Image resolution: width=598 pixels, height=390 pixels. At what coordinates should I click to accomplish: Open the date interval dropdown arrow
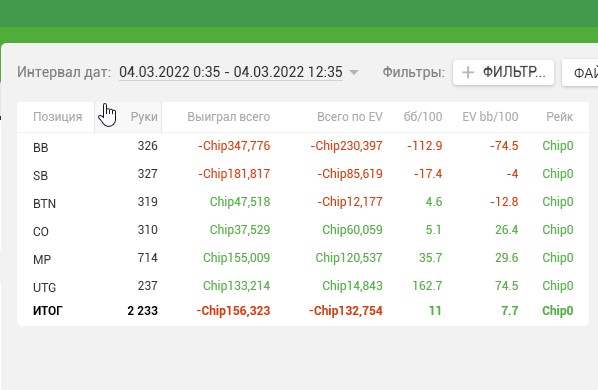[x=354, y=72]
